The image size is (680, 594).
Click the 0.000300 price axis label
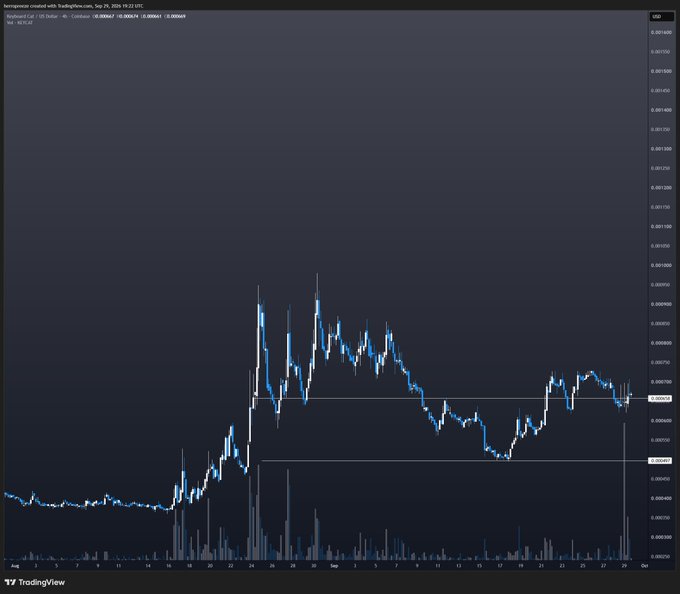click(661, 537)
